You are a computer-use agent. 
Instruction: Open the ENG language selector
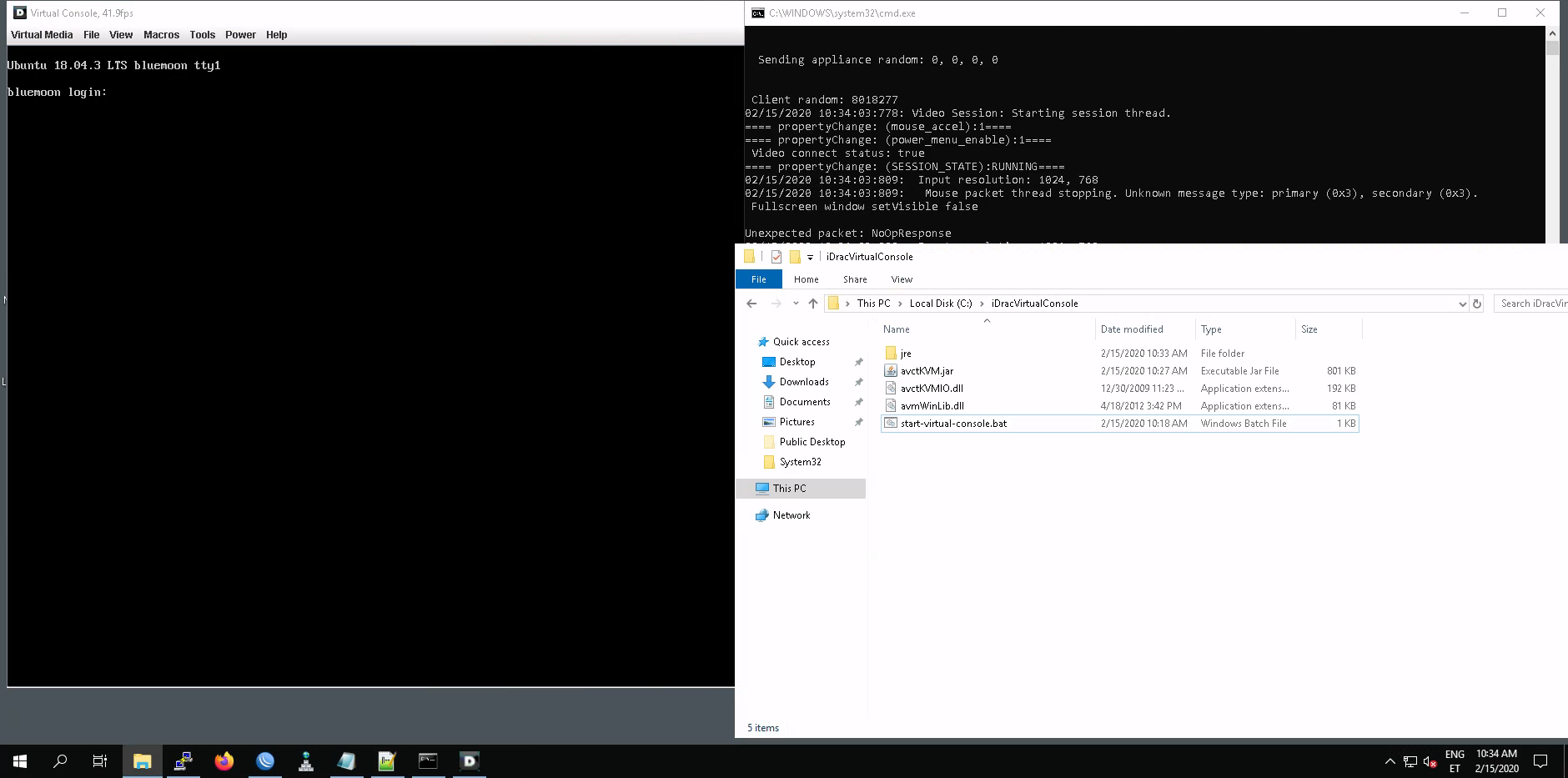1455,760
